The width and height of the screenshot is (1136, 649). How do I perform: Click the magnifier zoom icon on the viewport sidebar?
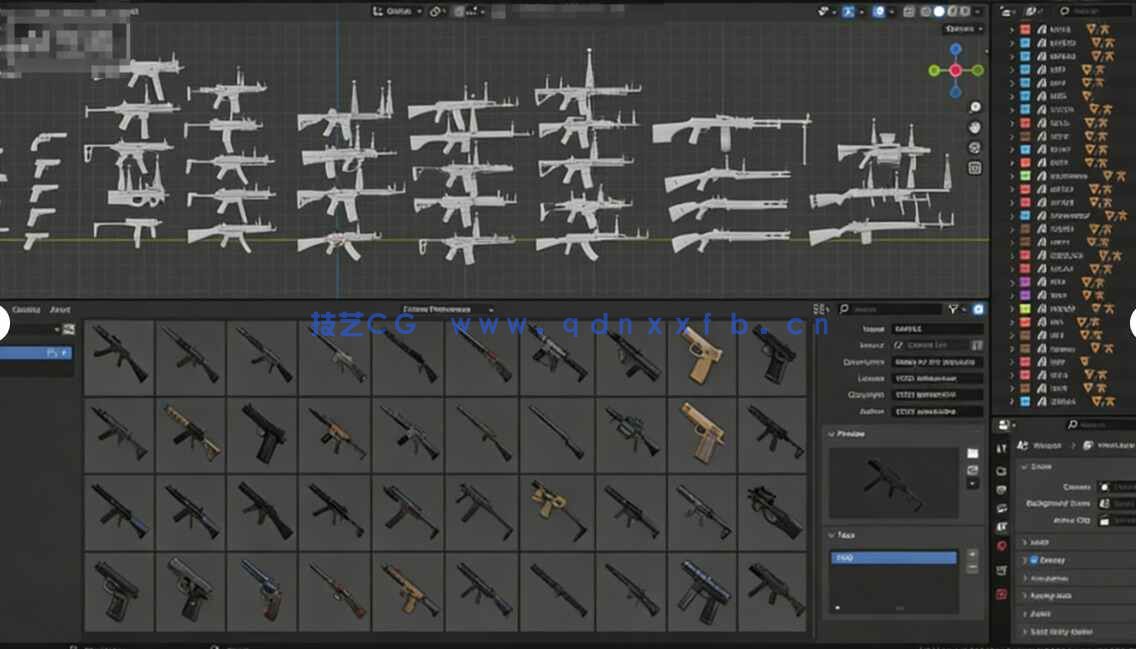point(975,107)
